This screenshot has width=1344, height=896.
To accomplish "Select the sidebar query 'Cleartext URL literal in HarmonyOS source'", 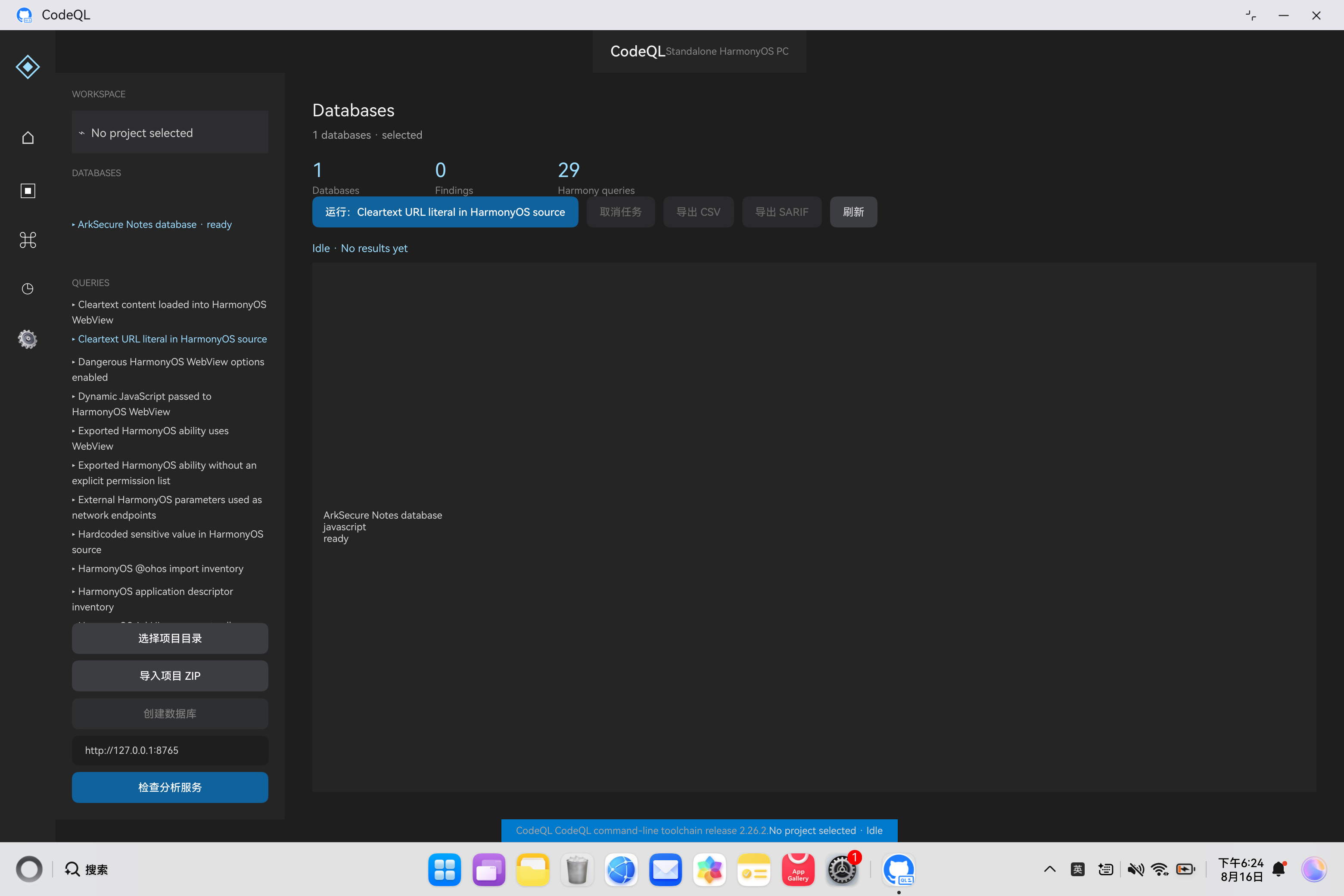I will pos(170,339).
